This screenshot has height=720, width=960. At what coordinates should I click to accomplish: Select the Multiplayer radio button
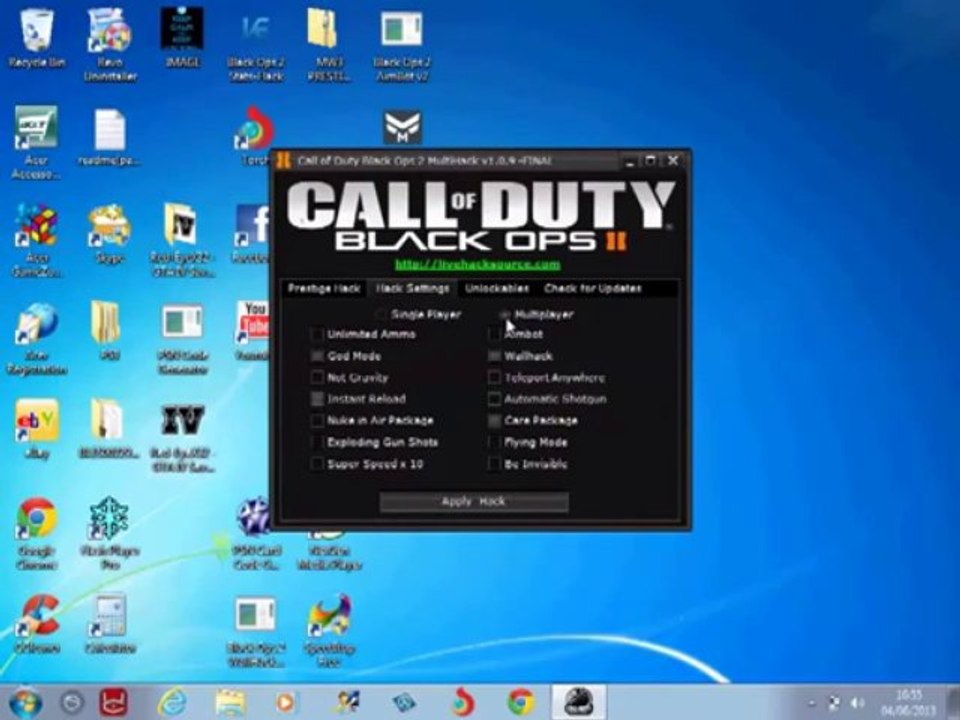click(504, 314)
